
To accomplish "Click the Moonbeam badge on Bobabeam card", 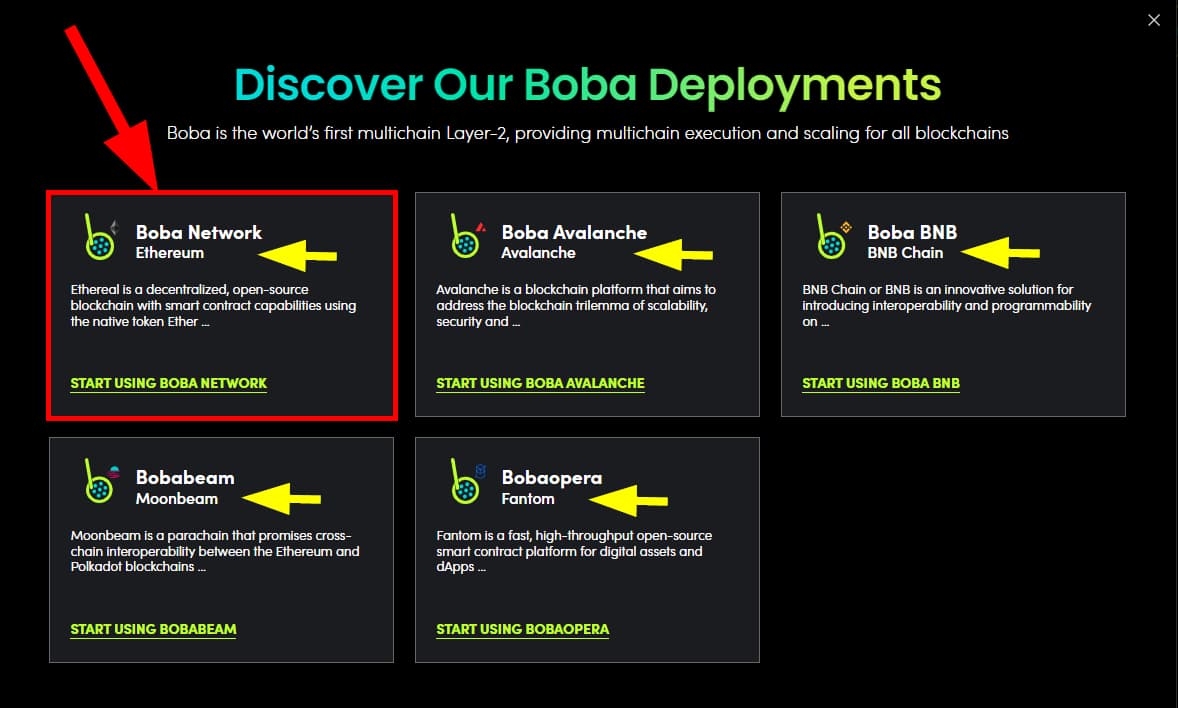I will [x=115, y=470].
